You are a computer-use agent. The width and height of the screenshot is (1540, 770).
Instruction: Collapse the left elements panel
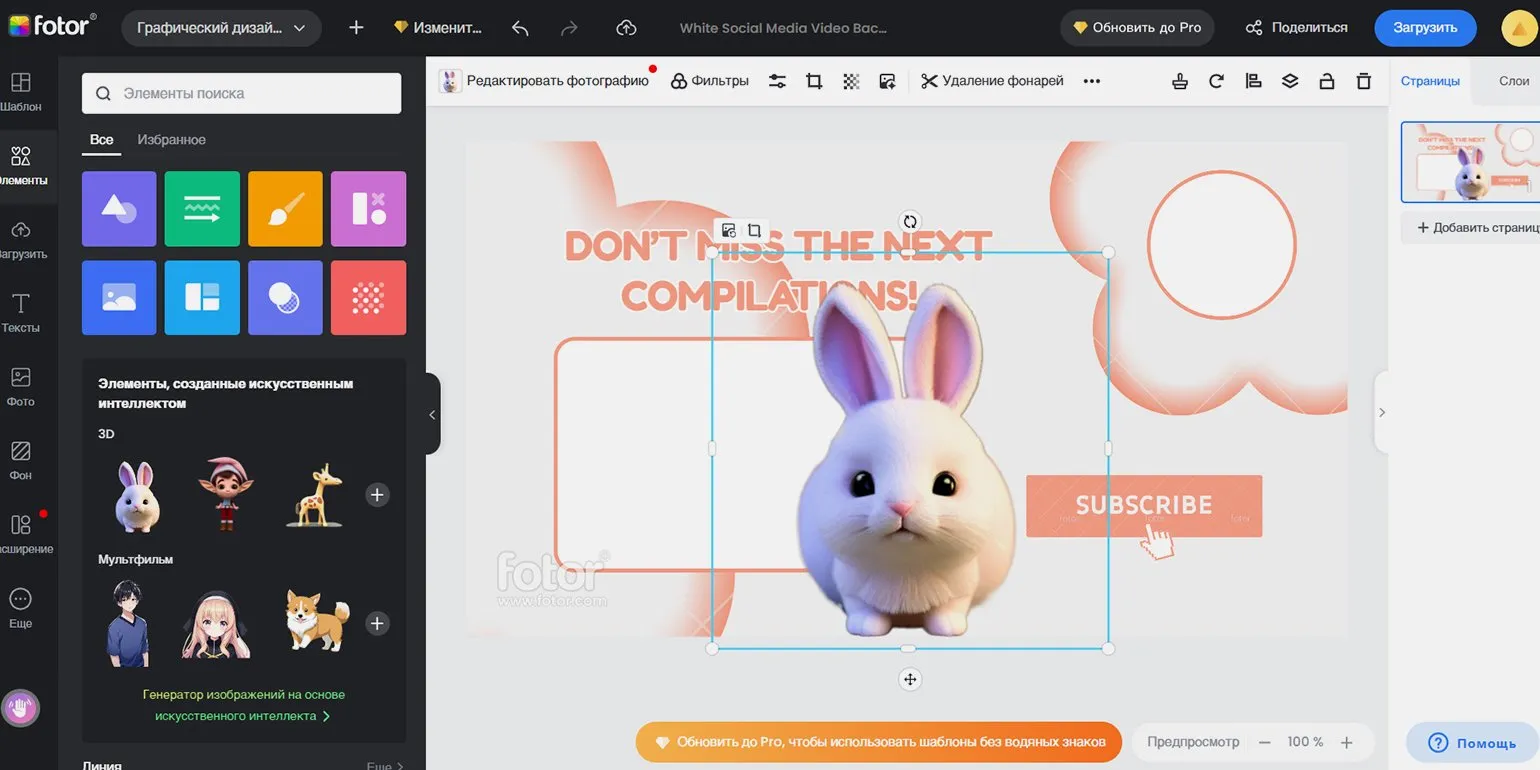432,414
